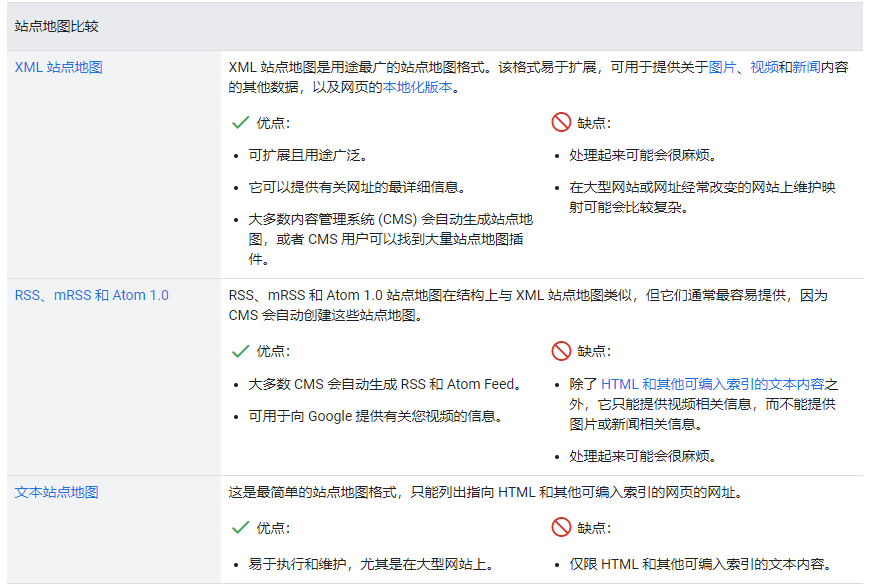Open the XML 站点地图 link

(x=58, y=68)
